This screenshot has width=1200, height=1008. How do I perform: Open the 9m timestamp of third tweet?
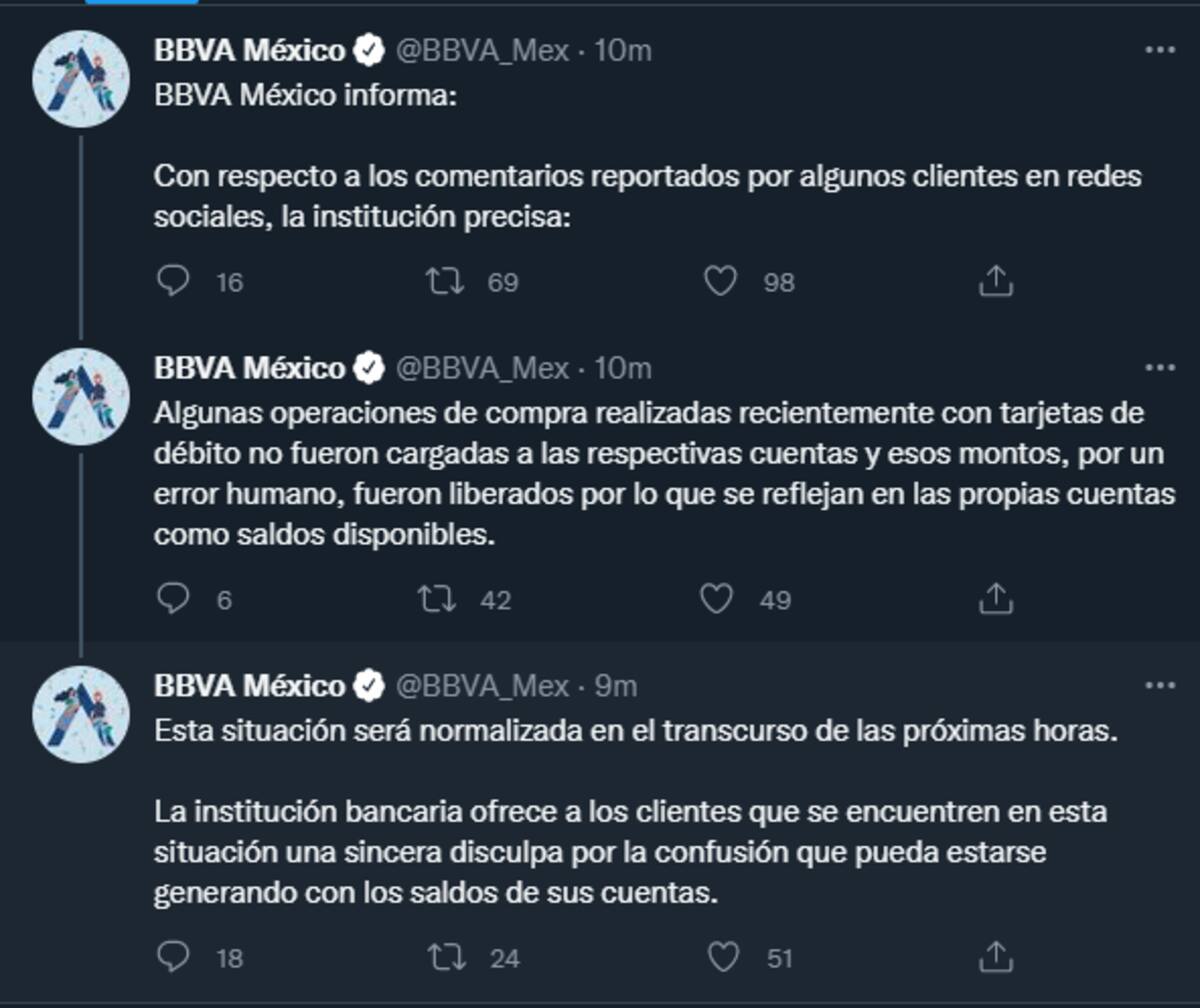pos(616,687)
